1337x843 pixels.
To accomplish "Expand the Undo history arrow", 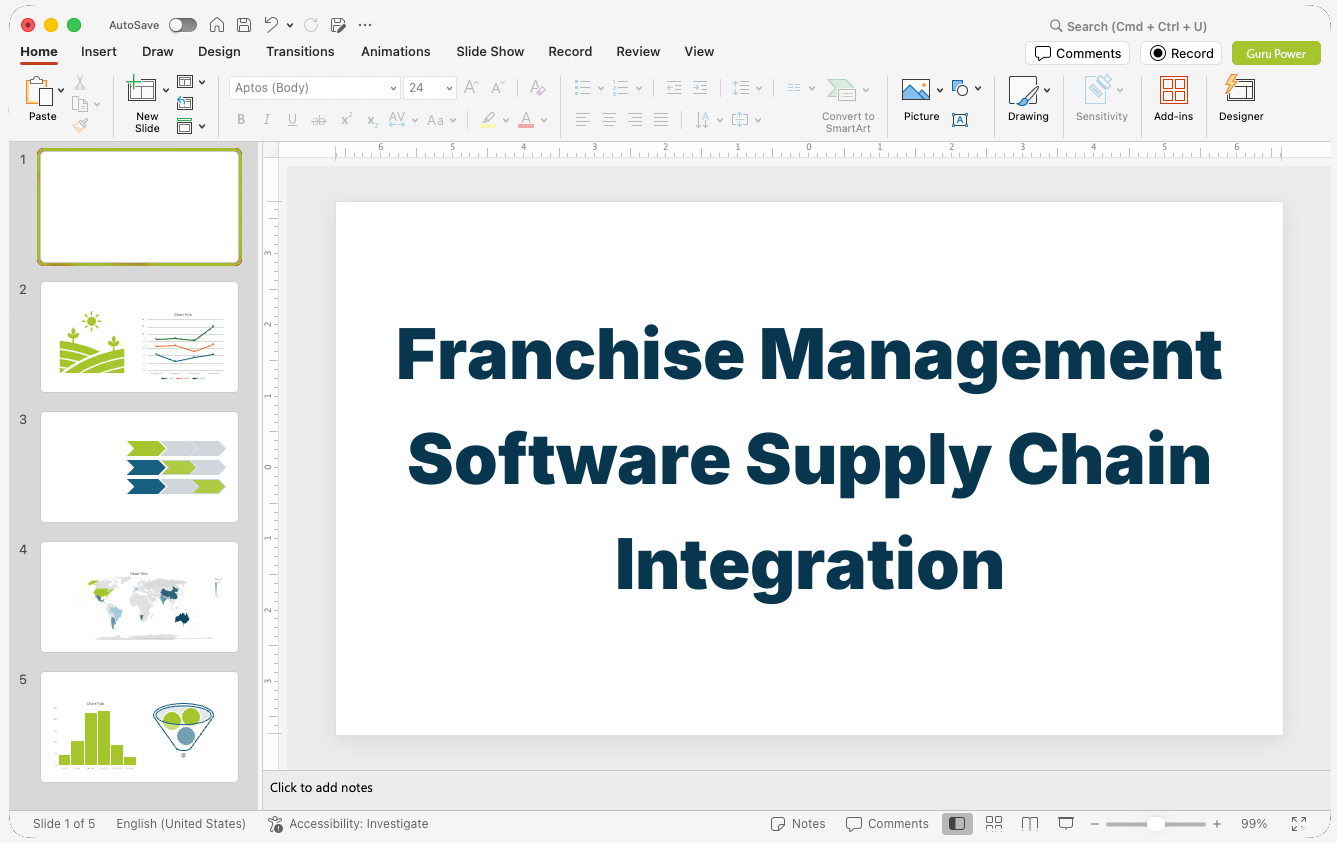I will [290, 25].
